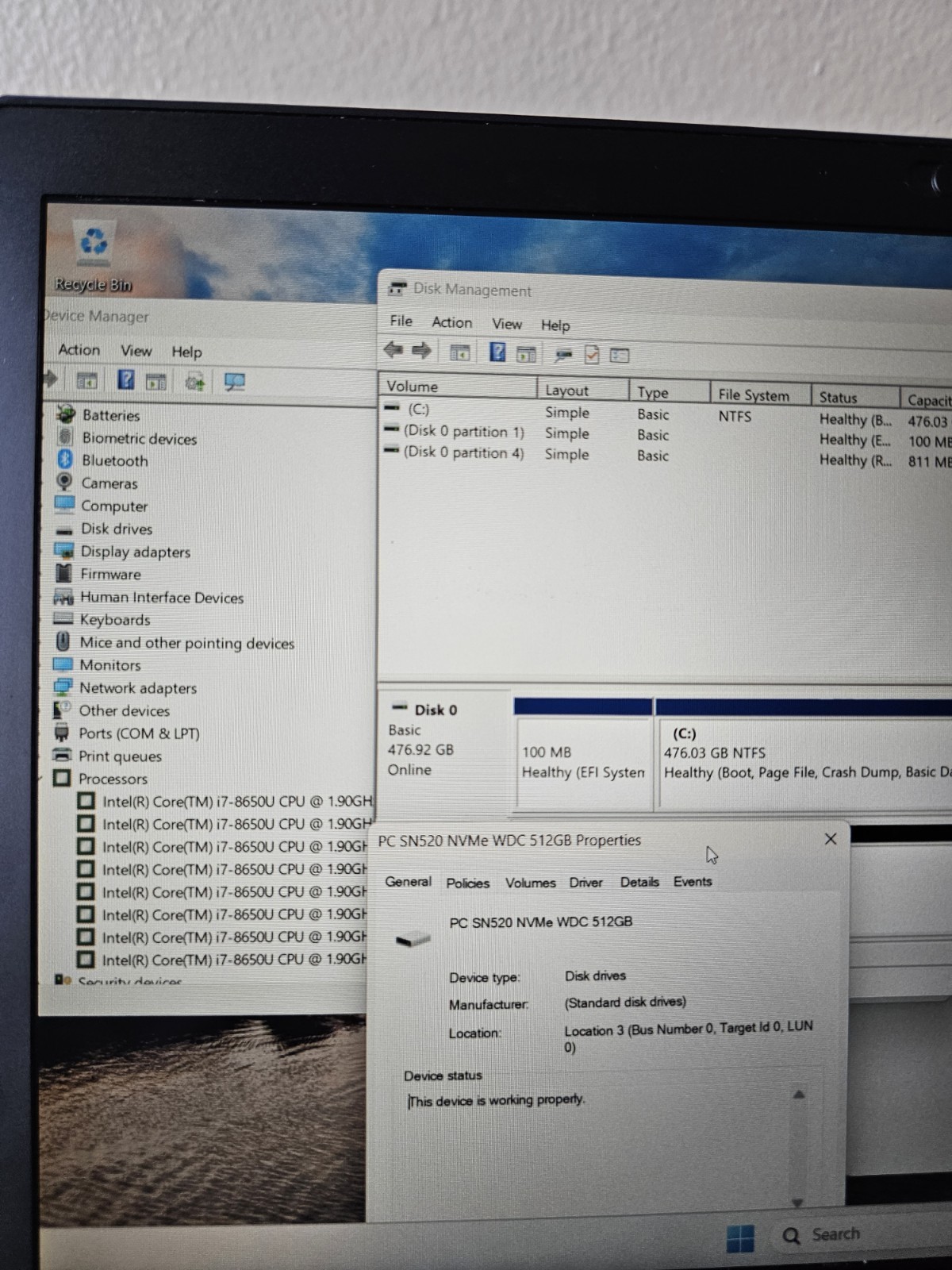Image resolution: width=952 pixels, height=1270 pixels.
Task: Click scan for hardware changes monitor icon
Action: (235, 383)
